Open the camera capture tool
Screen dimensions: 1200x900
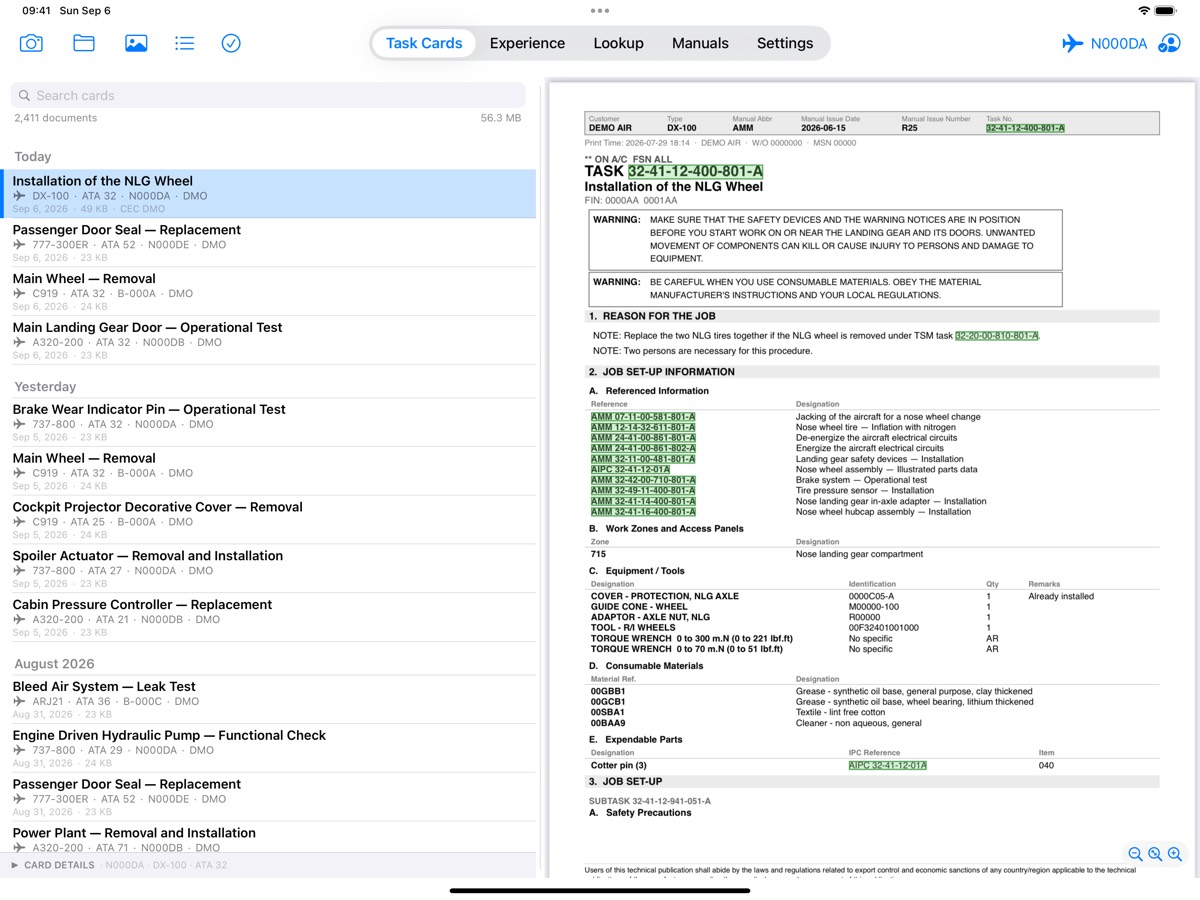click(x=31, y=43)
